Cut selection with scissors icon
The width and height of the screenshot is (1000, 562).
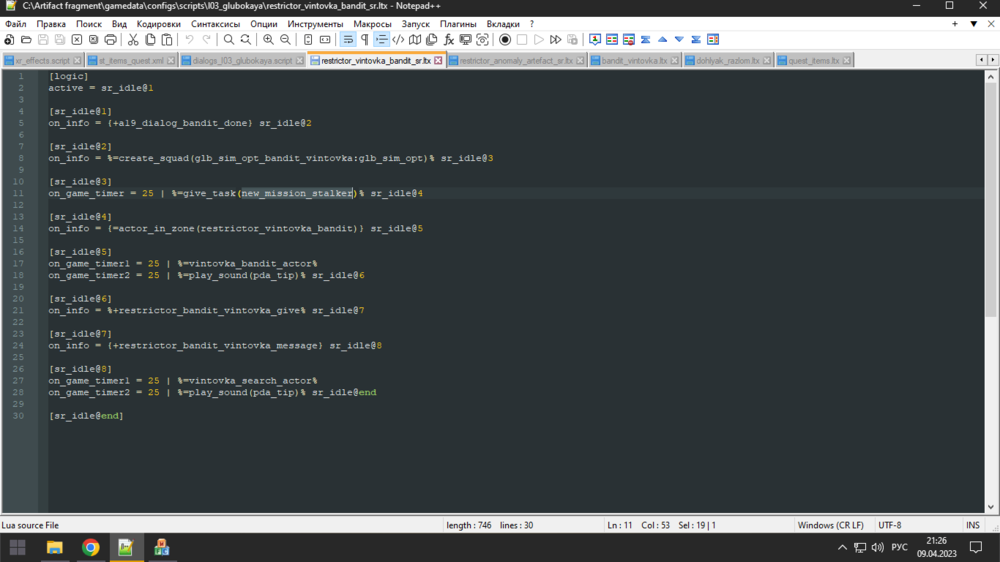click(x=133, y=40)
